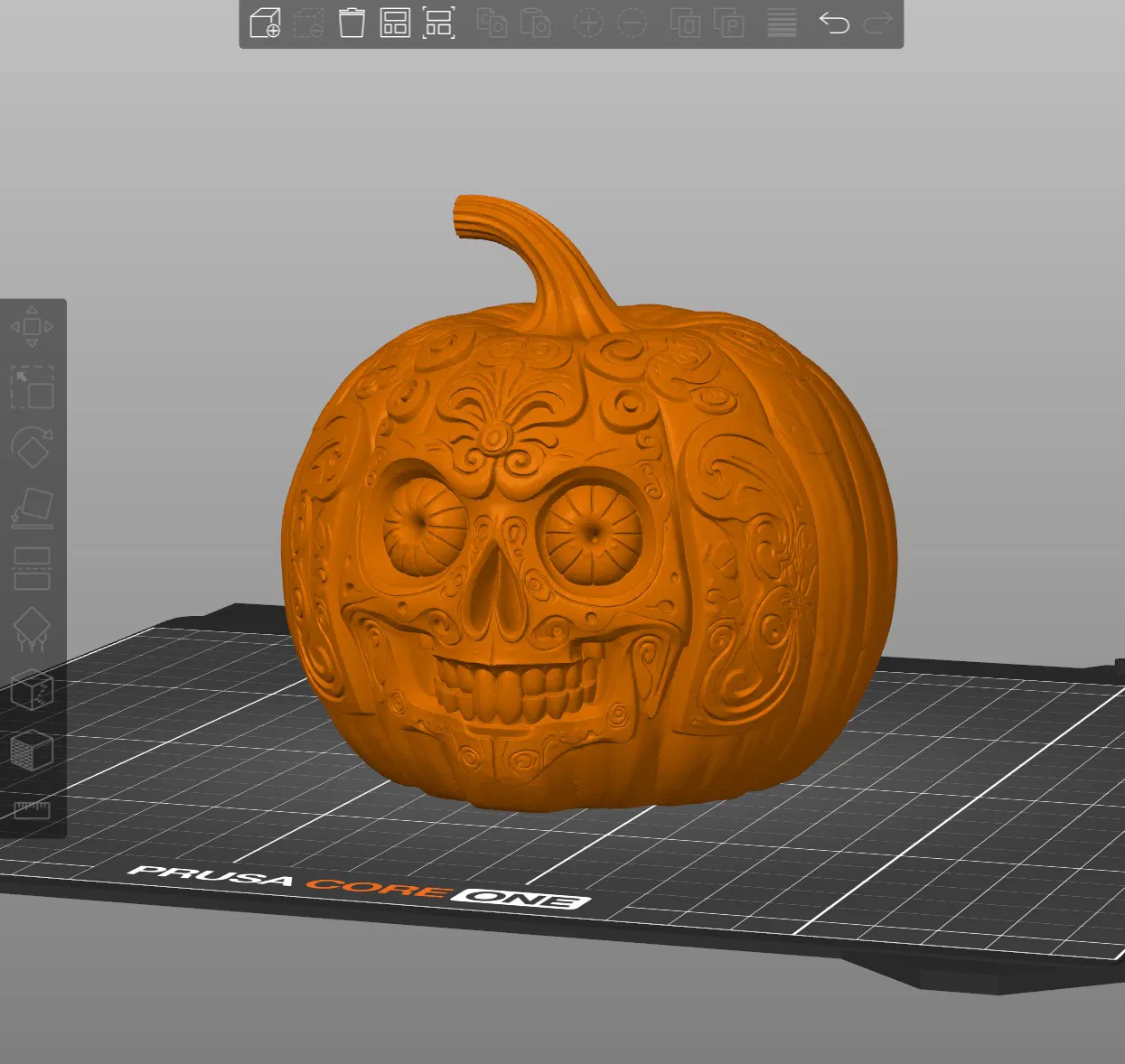1125x1064 pixels.
Task: Select the Rotate gizmo tool
Action: click(x=32, y=447)
